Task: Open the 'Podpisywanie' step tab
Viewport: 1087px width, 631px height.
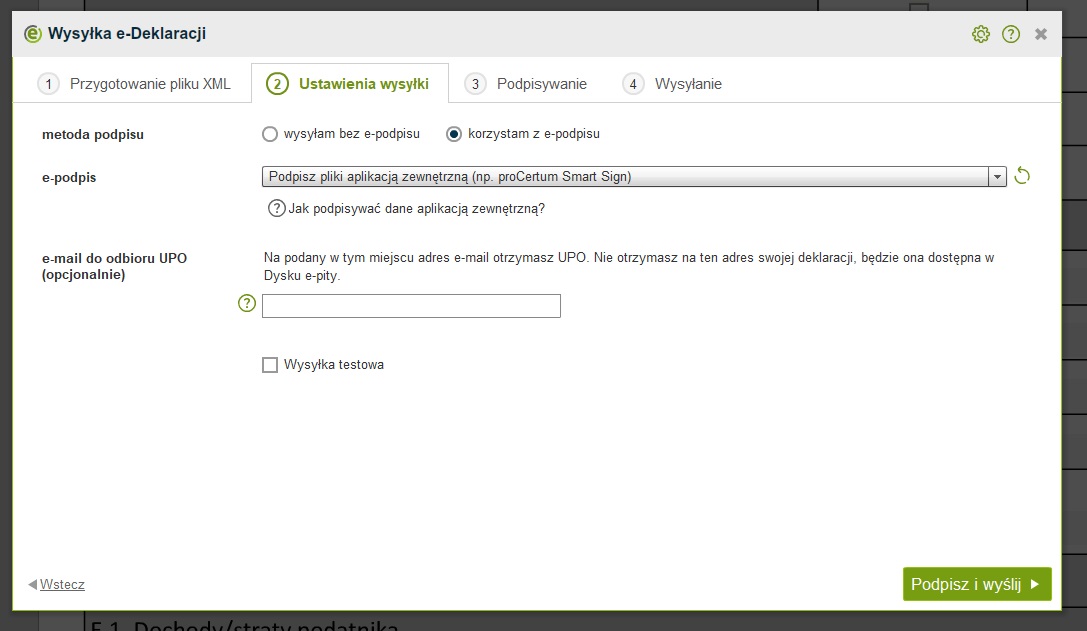Action: [528, 84]
